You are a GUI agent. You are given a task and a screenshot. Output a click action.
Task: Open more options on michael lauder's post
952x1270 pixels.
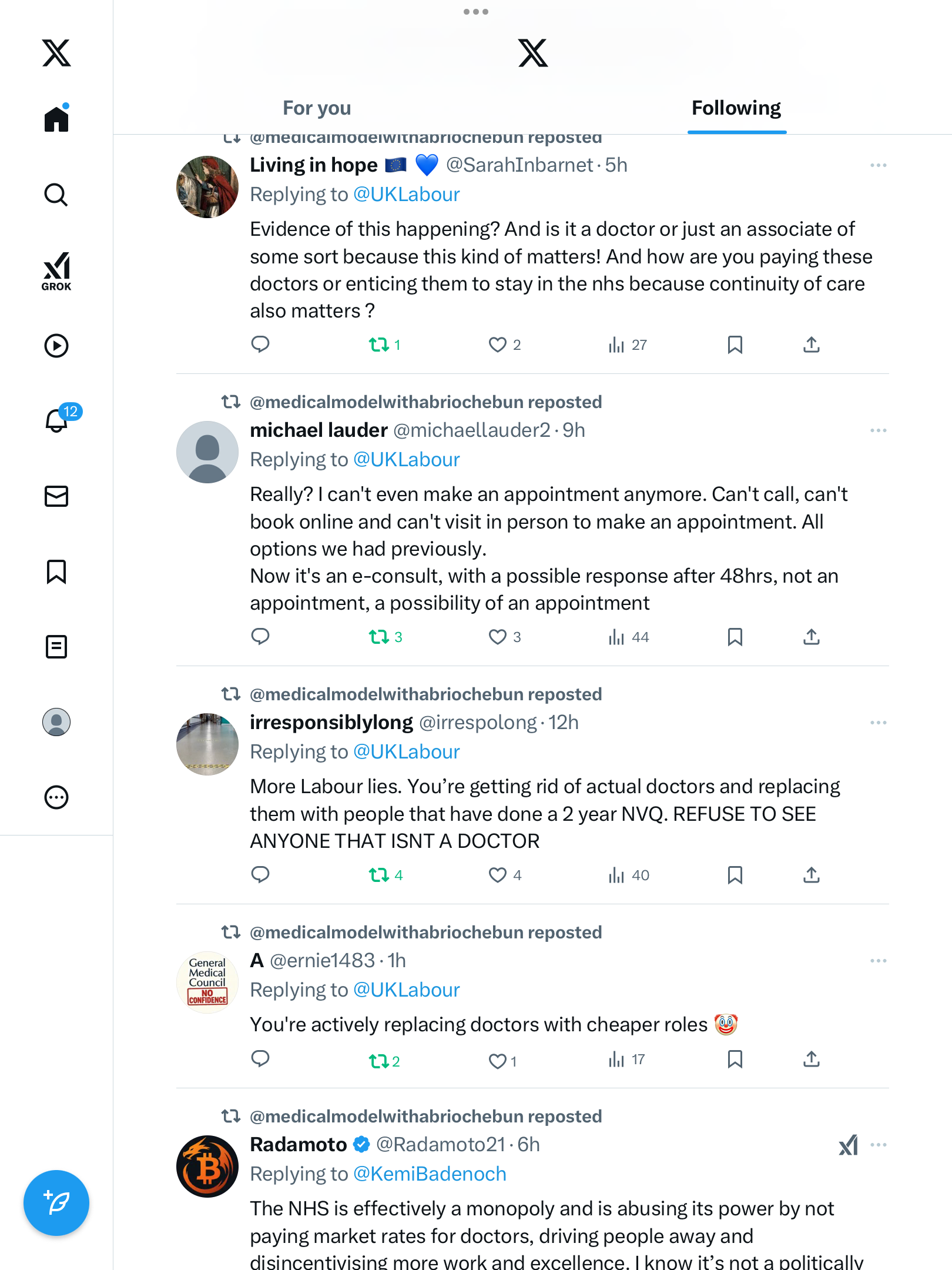click(x=878, y=430)
